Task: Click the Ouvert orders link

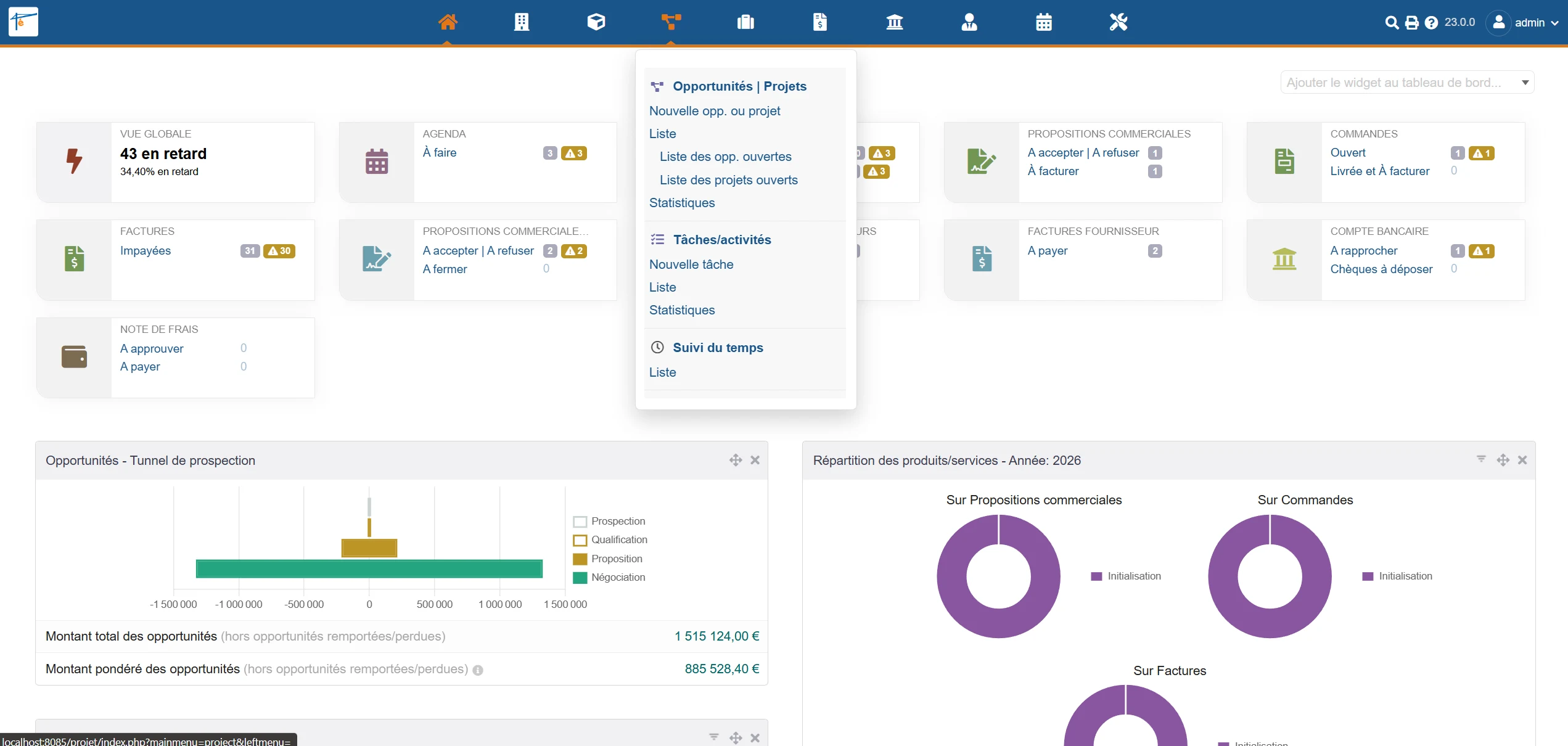Action: (1348, 153)
